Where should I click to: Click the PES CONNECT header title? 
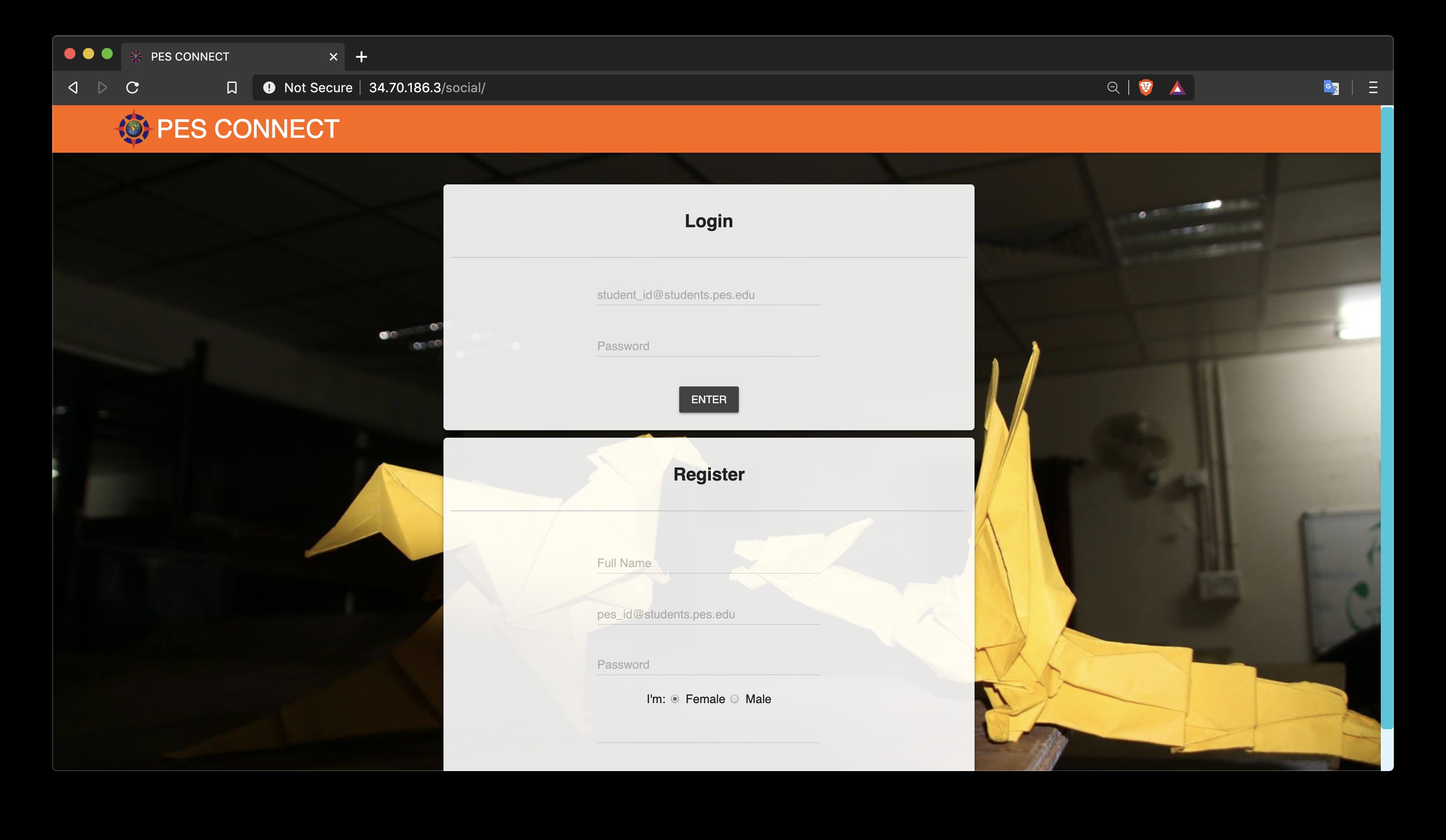pyautogui.click(x=247, y=129)
